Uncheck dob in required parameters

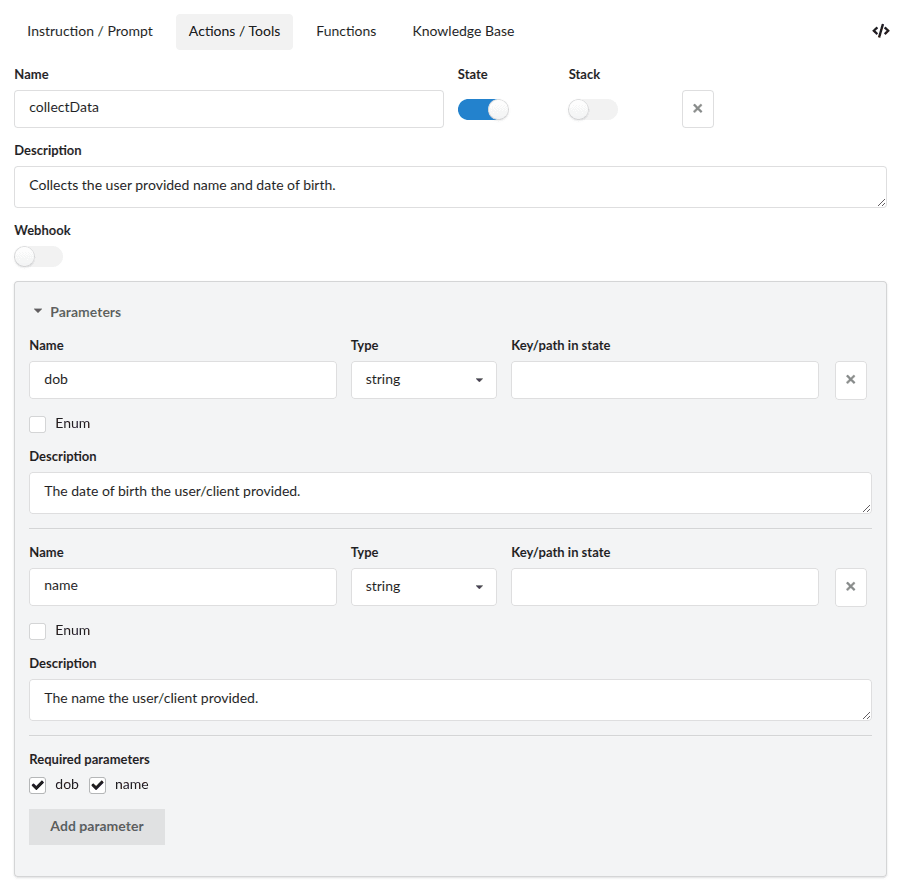pyautogui.click(x=38, y=785)
